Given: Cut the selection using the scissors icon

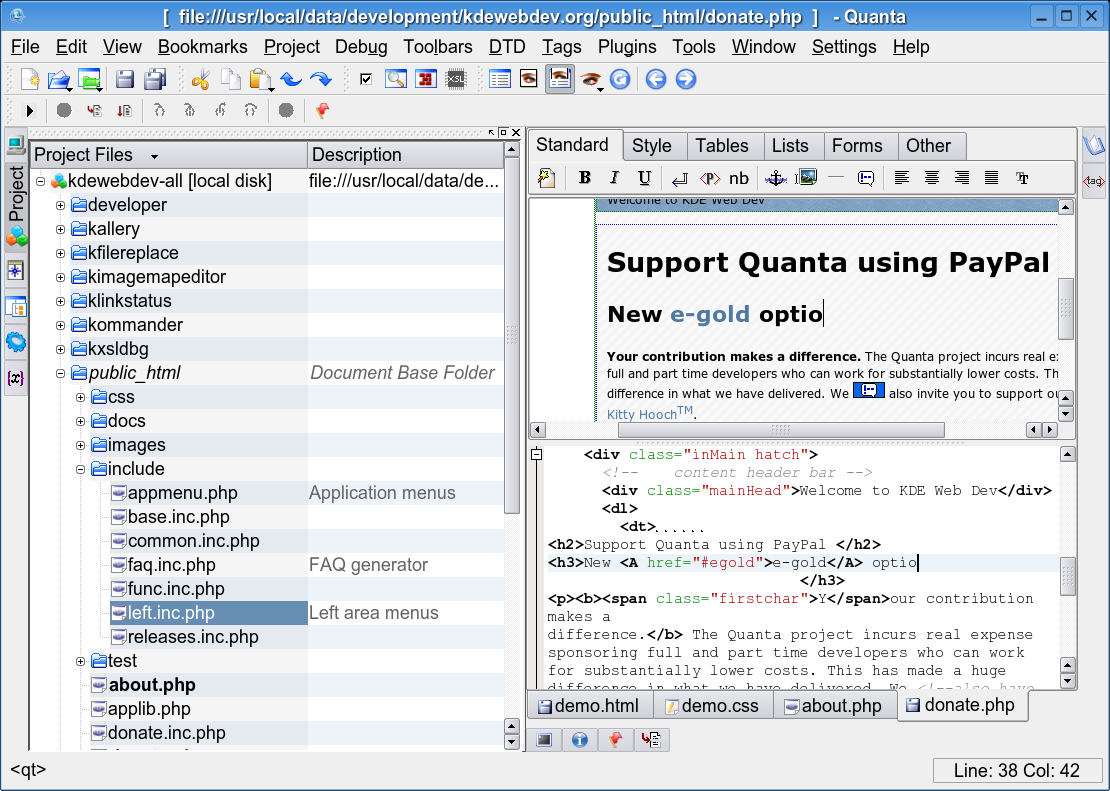Looking at the screenshot, I should point(201,79).
